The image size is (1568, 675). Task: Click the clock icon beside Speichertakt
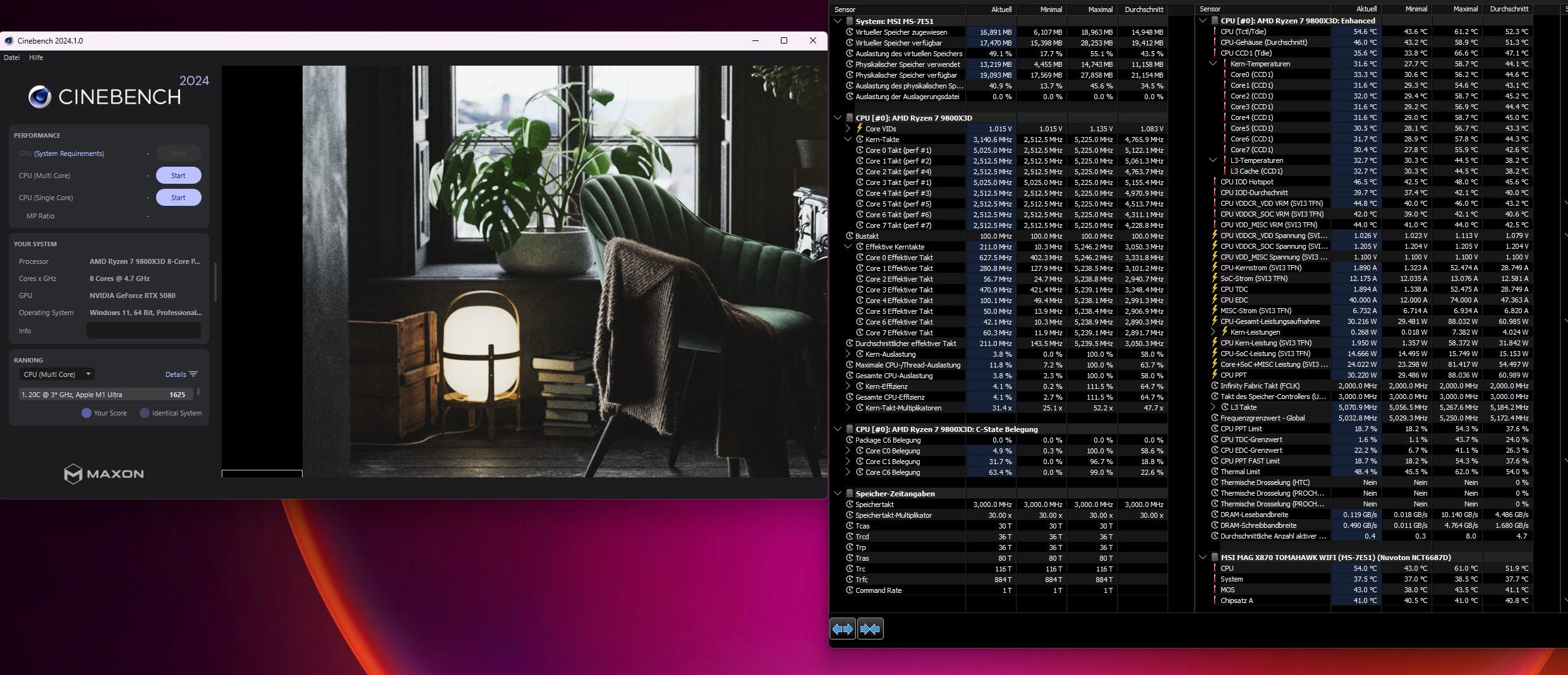coord(850,505)
